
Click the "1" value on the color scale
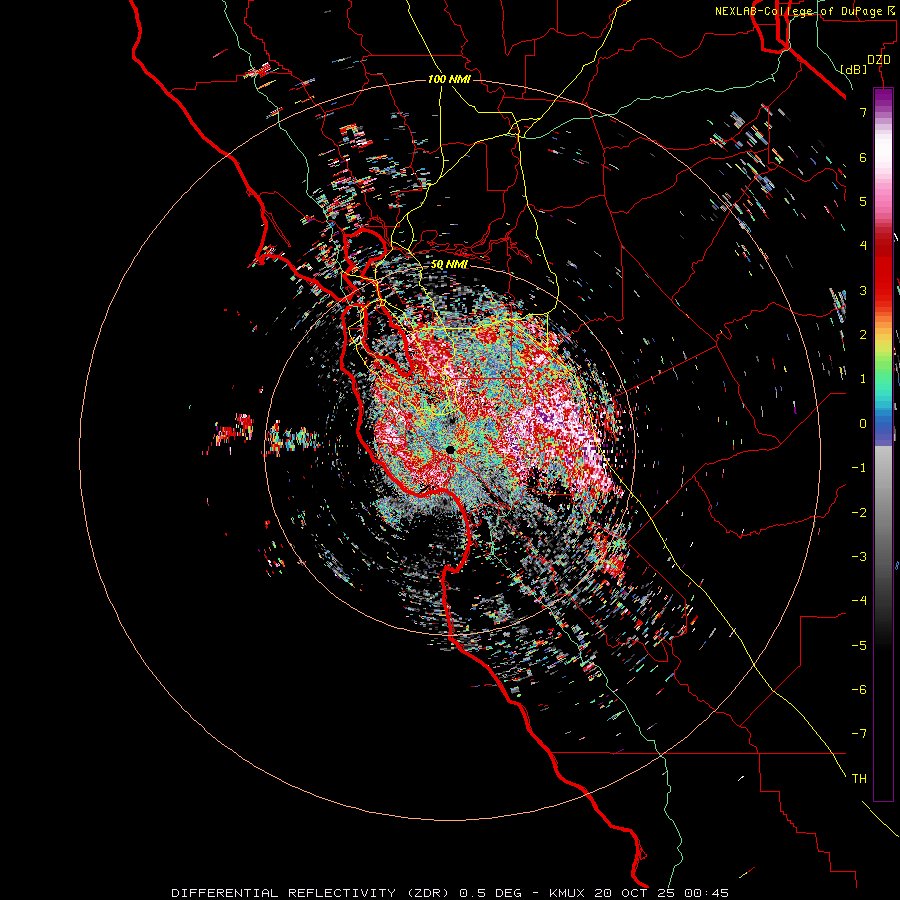point(863,379)
